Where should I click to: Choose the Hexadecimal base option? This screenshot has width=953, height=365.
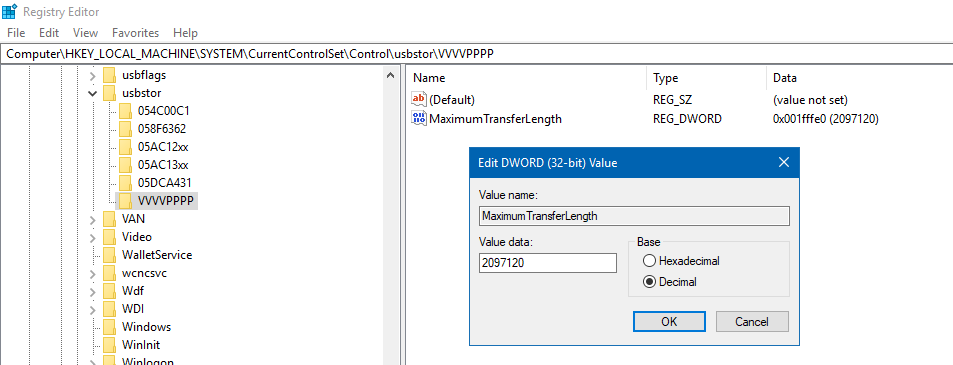(681, 261)
